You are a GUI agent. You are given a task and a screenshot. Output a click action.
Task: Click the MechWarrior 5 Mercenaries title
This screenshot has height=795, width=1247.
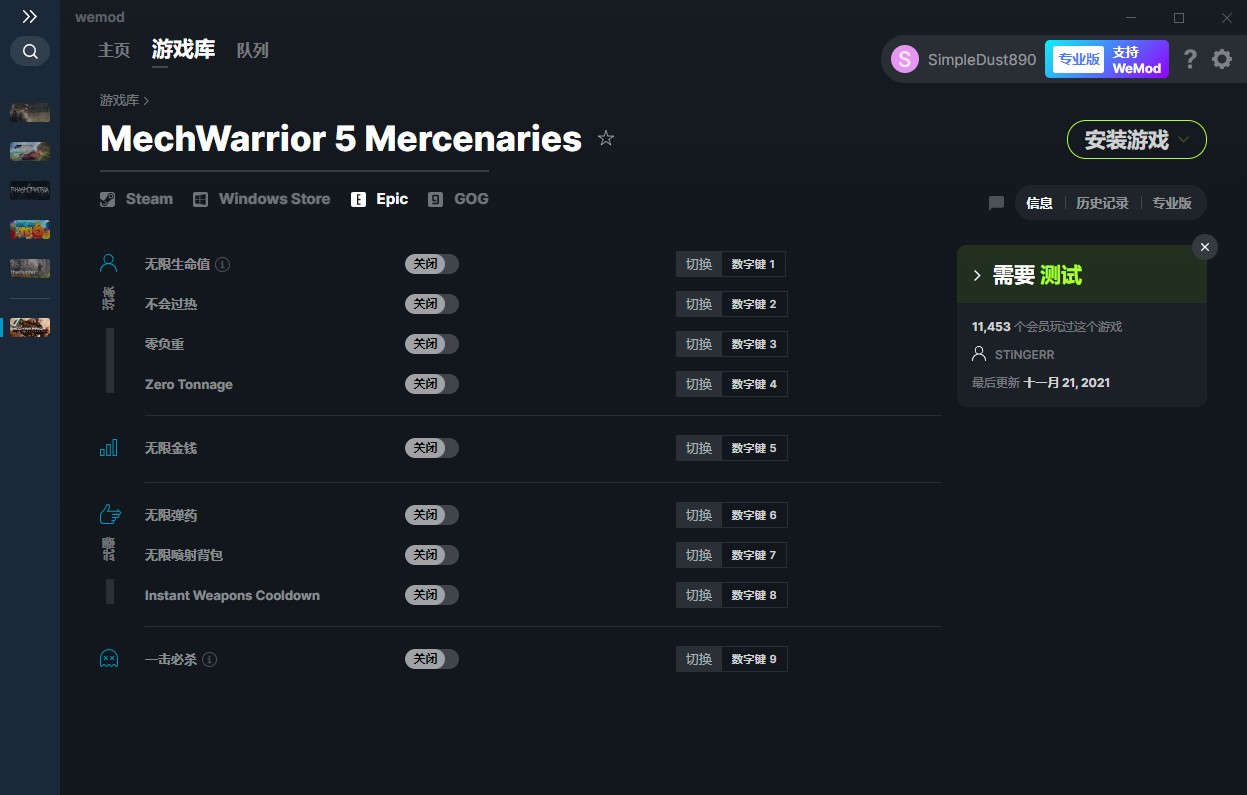click(341, 139)
